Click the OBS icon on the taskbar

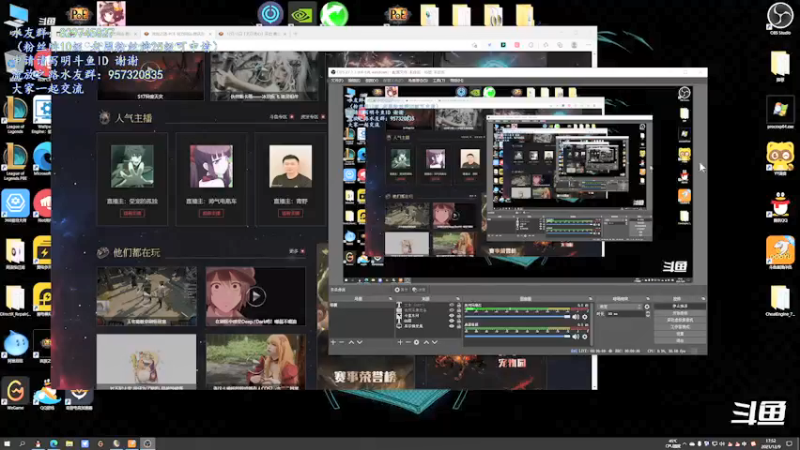[x=147, y=444]
